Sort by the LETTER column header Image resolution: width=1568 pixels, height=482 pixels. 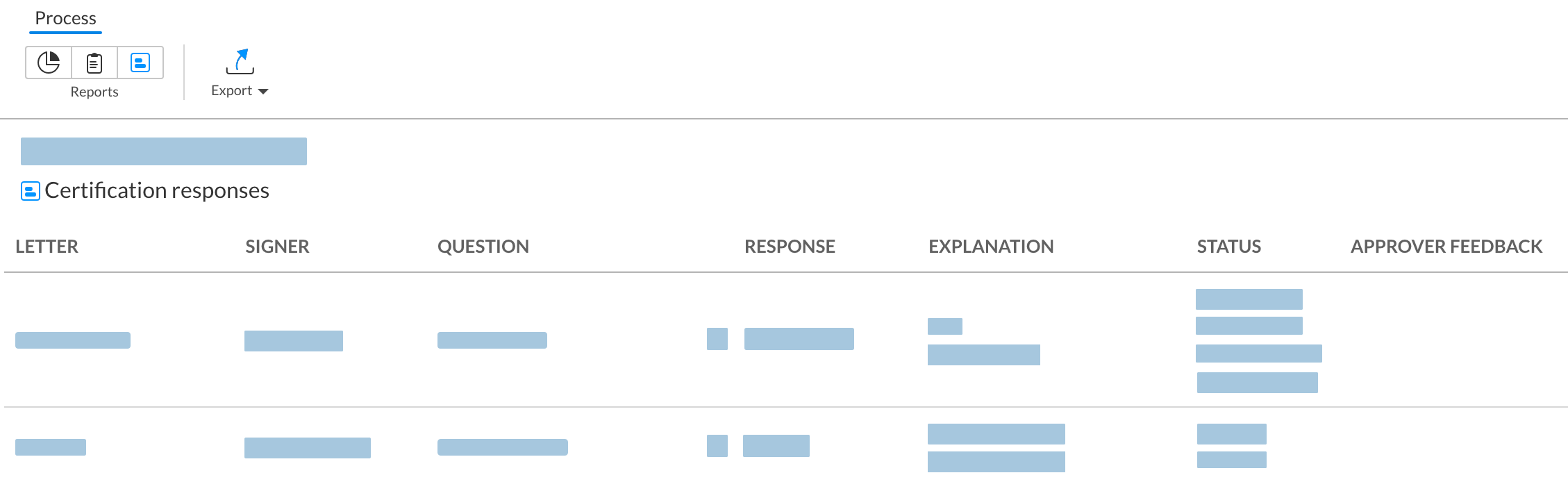(47, 247)
